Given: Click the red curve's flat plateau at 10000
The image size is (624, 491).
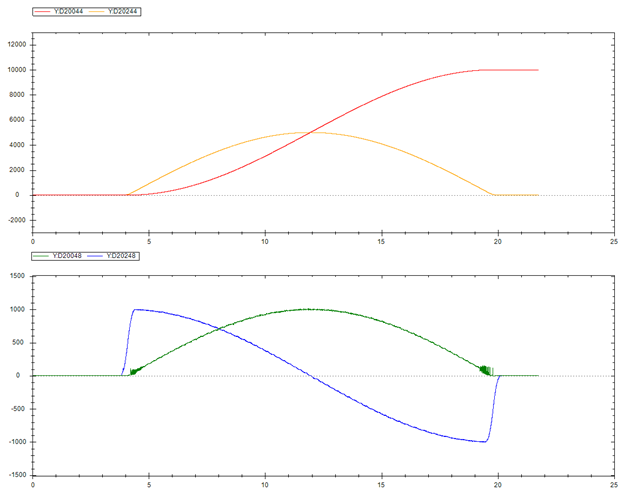Looking at the screenshot, I should [510, 70].
